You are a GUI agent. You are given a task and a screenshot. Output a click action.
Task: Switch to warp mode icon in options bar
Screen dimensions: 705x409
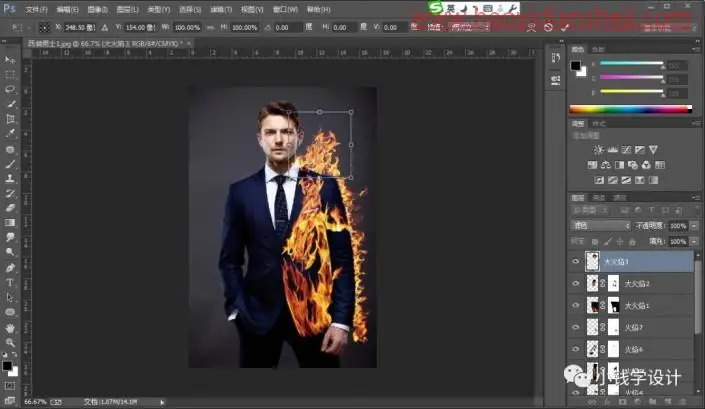click(531, 27)
